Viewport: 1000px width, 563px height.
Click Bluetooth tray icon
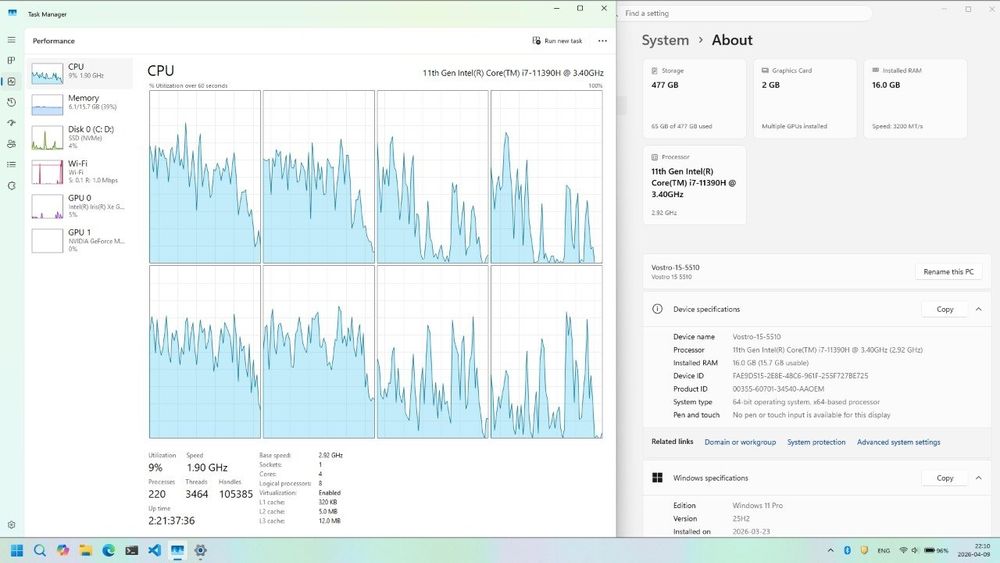click(x=848, y=550)
